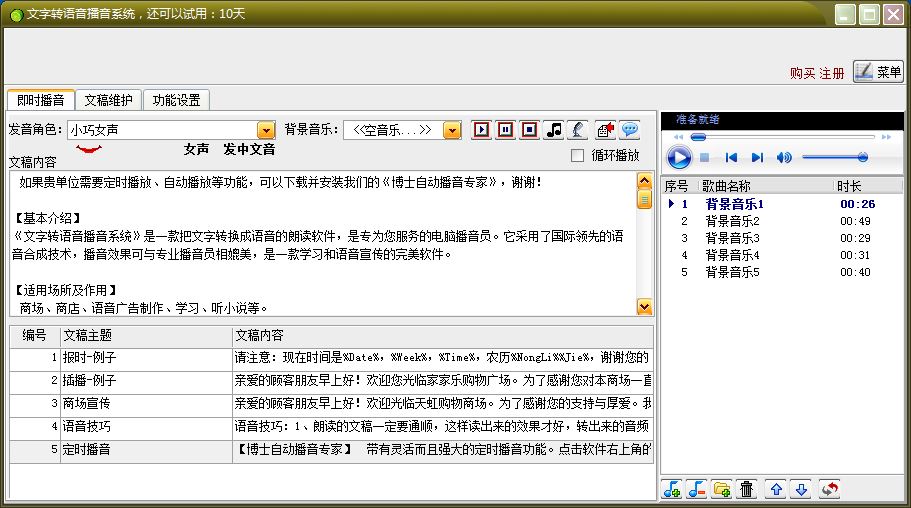Enable the 循环播放 checkbox

pyautogui.click(x=577, y=155)
